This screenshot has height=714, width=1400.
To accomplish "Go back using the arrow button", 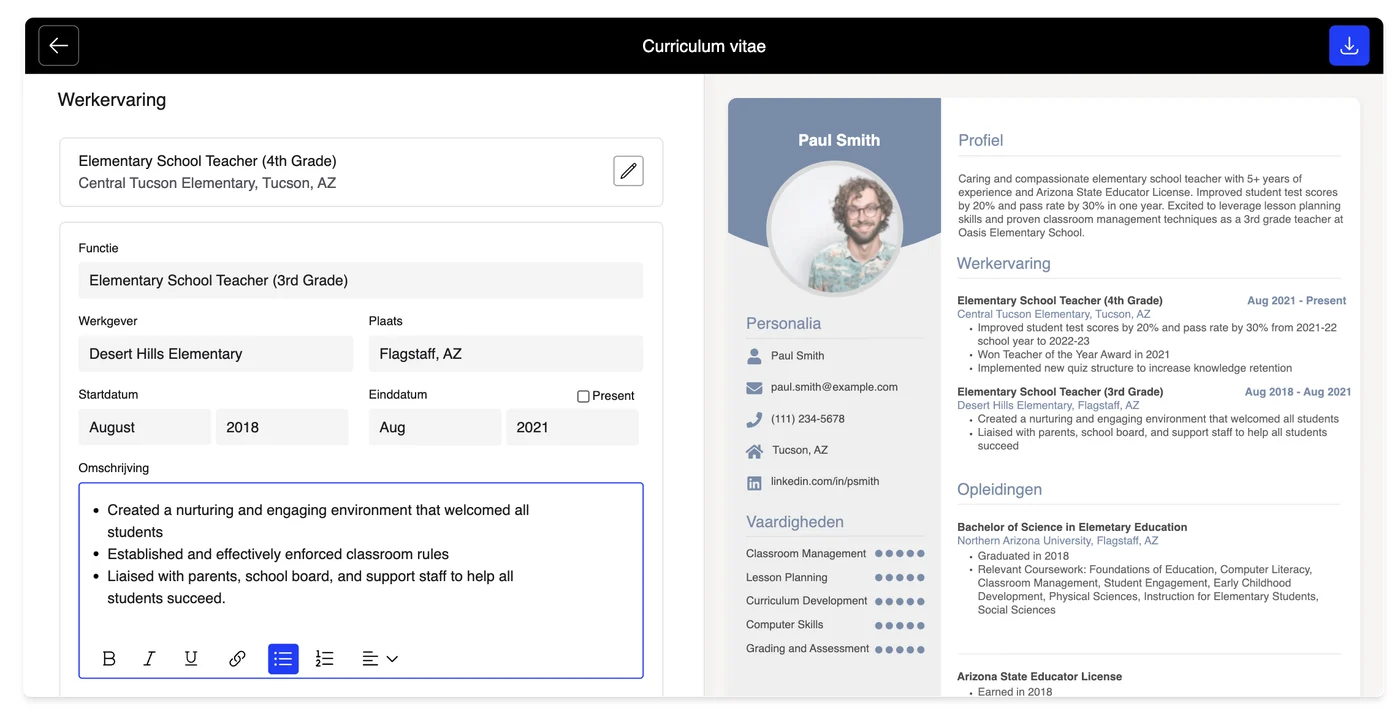I will (59, 46).
